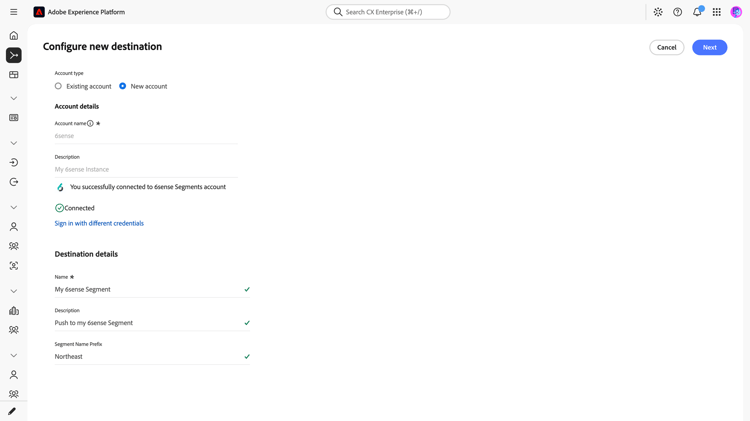Open the person icon above face-scan icon

click(x=13, y=227)
